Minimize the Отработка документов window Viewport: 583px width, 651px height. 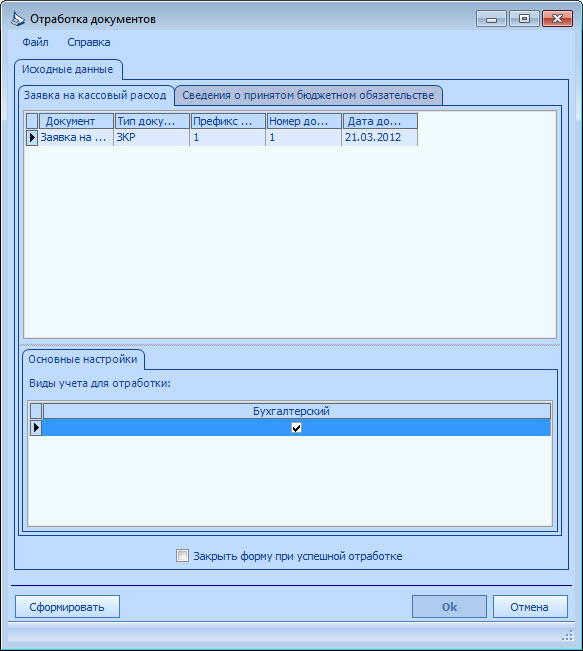pyautogui.click(x=491, y=19)
